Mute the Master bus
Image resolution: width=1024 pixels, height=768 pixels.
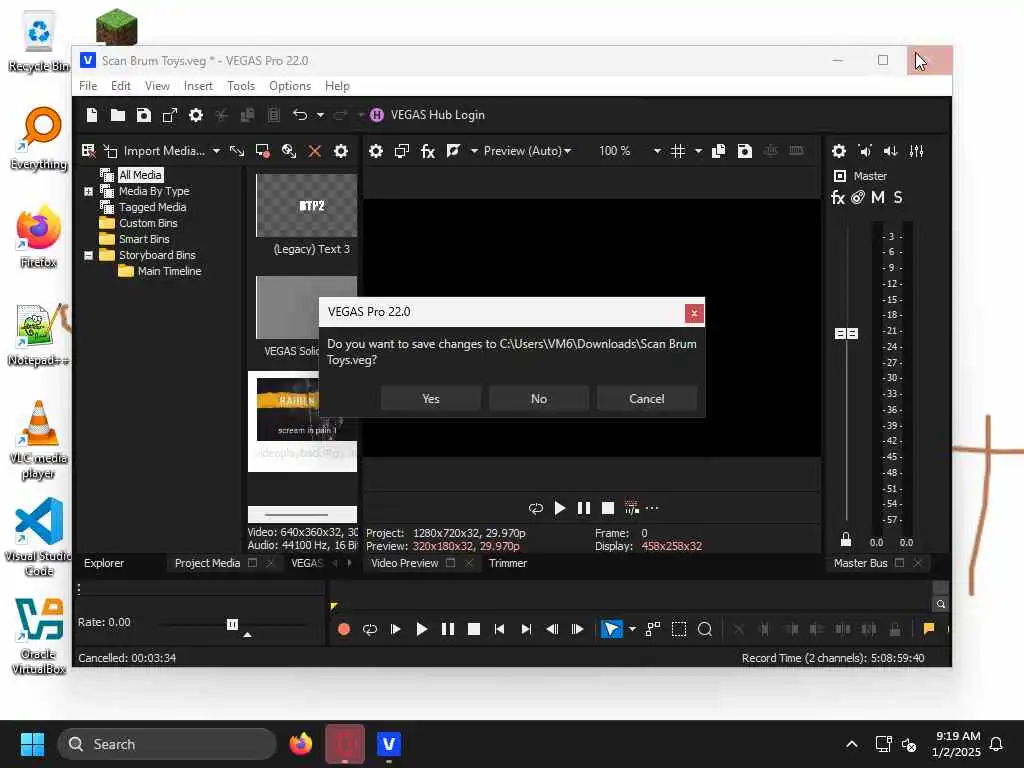[x=877, y=197]
